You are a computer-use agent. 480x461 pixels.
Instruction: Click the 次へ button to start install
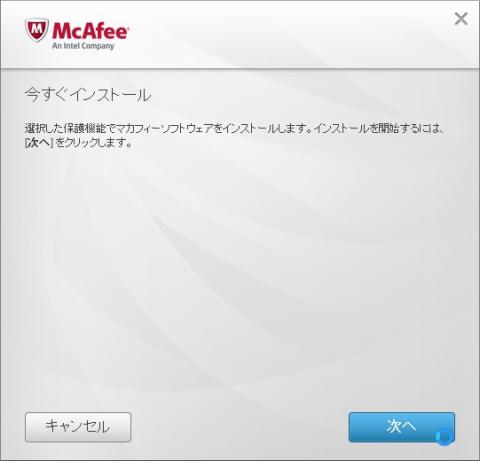pyautogui.click(x=402, y=427)
